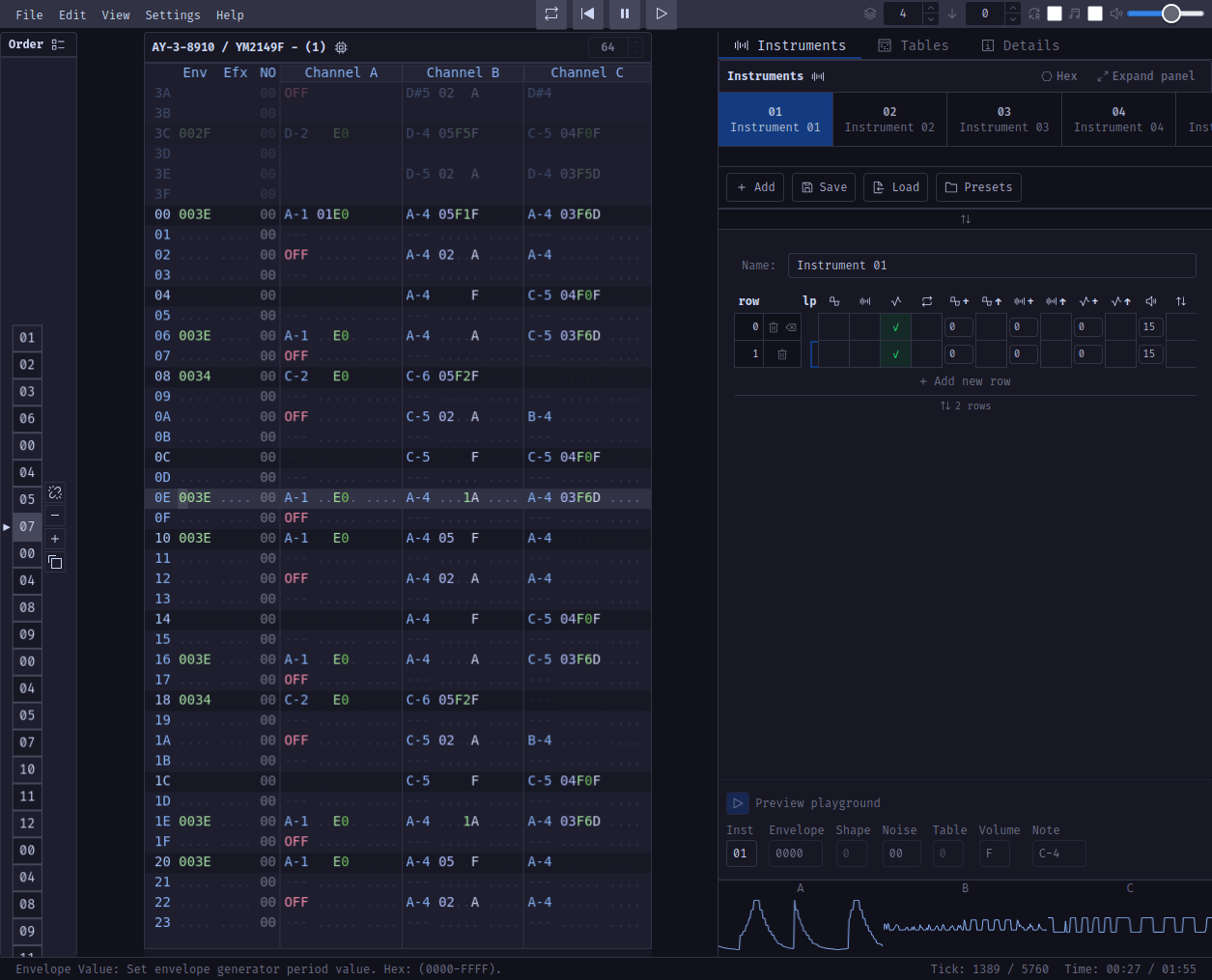
Task: Play the instrument in Preview playground
Action: pyautogui.click(x=738, y=803)
